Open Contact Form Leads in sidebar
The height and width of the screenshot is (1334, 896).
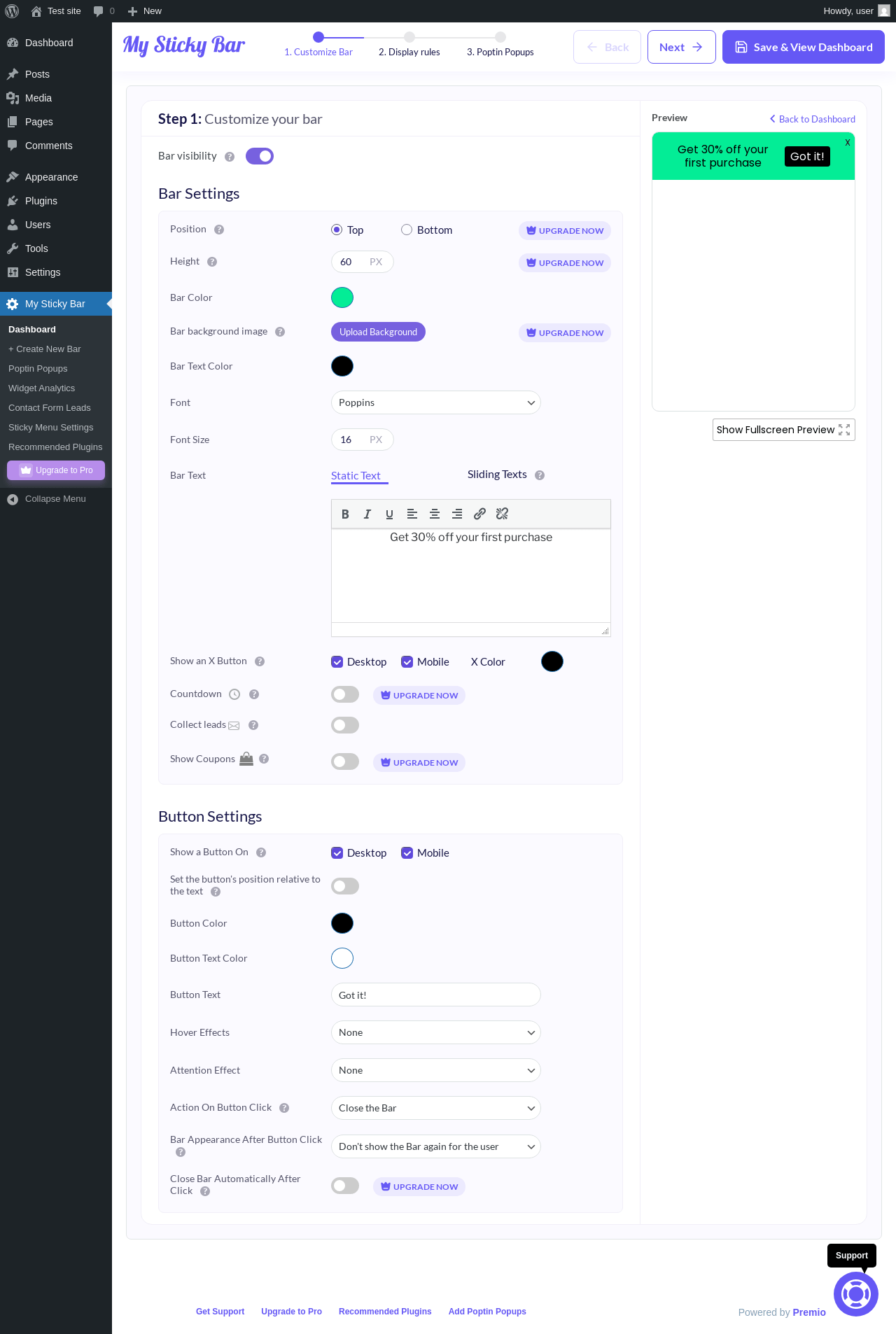click(50, 408)
